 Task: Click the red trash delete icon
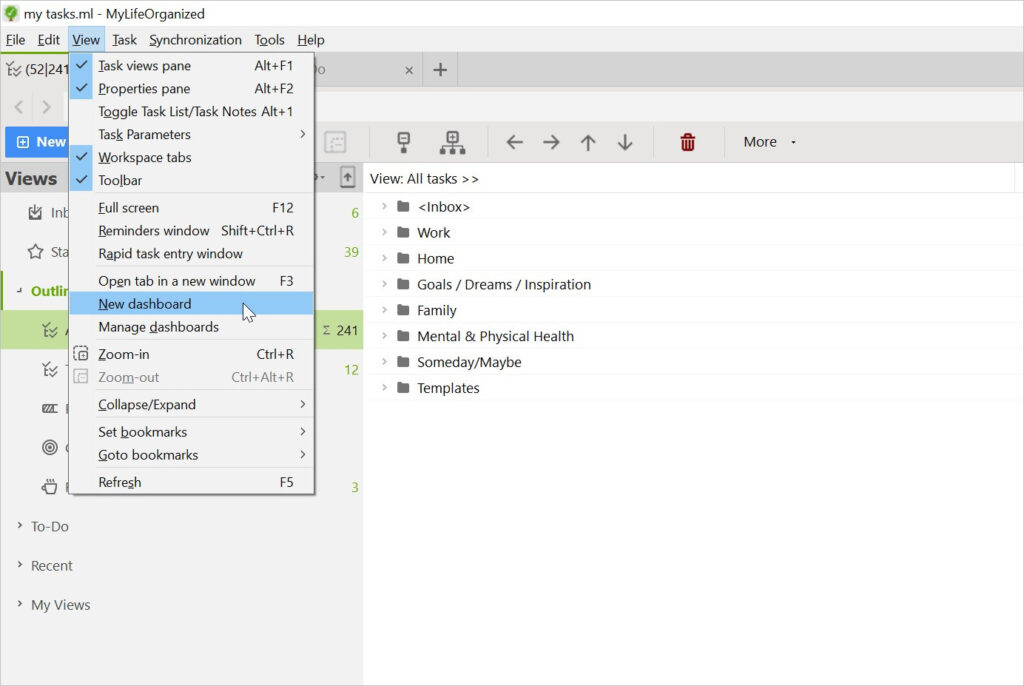(688, 142)
